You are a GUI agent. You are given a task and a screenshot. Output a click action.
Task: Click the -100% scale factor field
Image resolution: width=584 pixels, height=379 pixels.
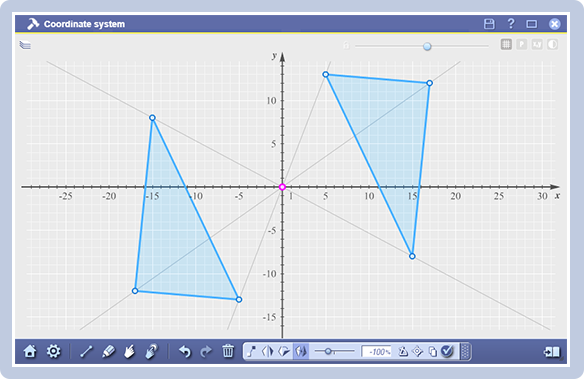coord(377,351)
